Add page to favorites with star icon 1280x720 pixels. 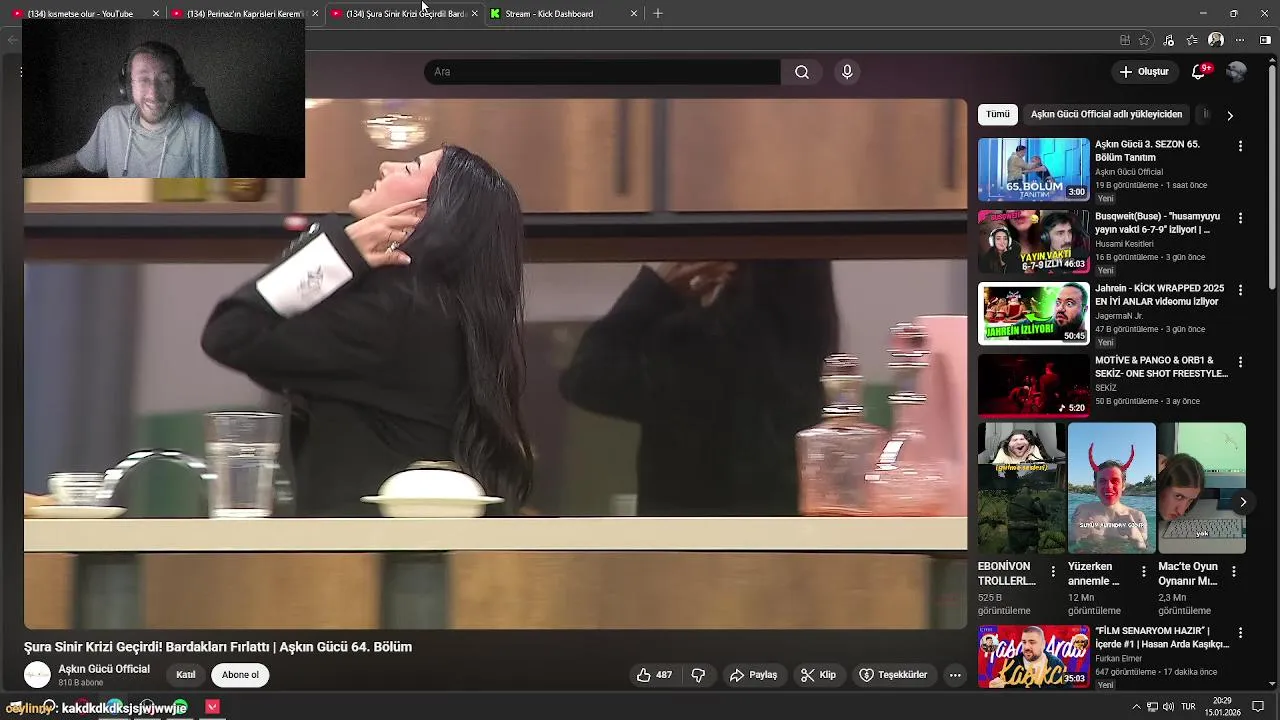tap(1144, 40)
